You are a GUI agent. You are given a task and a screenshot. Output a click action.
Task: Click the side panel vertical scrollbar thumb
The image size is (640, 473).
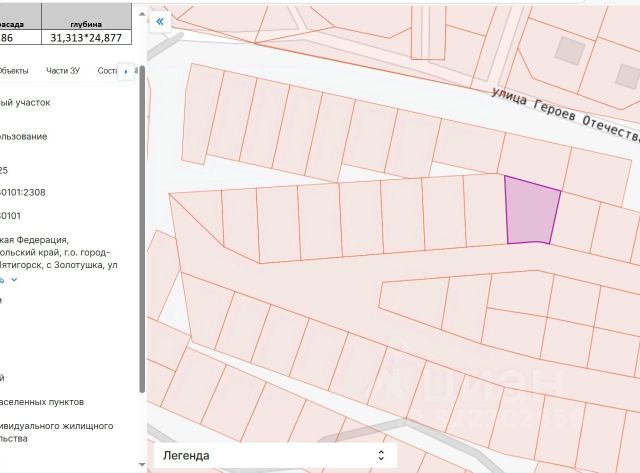[x=142, y=229]
